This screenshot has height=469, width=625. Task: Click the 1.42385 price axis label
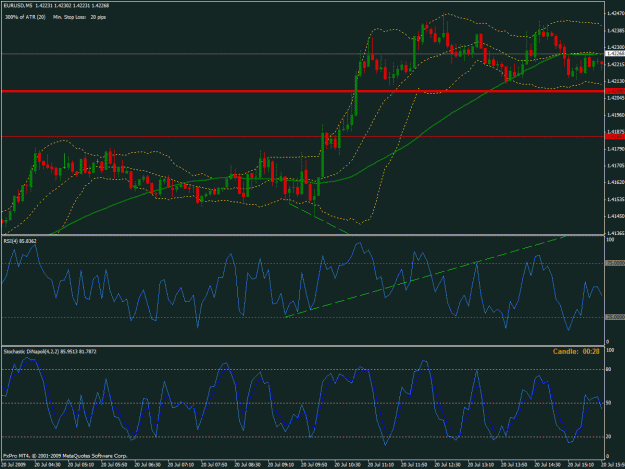616,30
